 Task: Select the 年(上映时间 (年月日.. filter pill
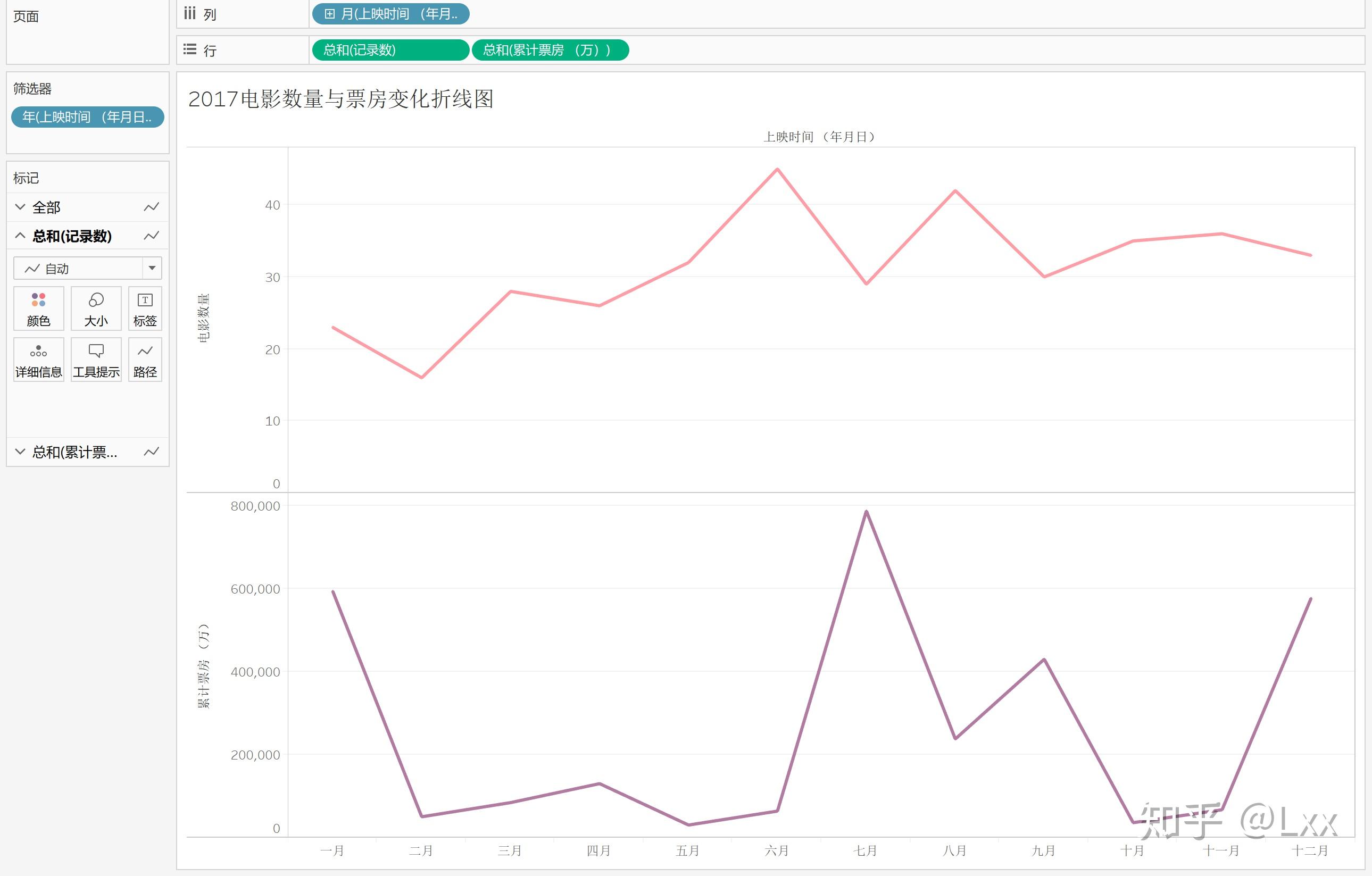pos(88,118)
